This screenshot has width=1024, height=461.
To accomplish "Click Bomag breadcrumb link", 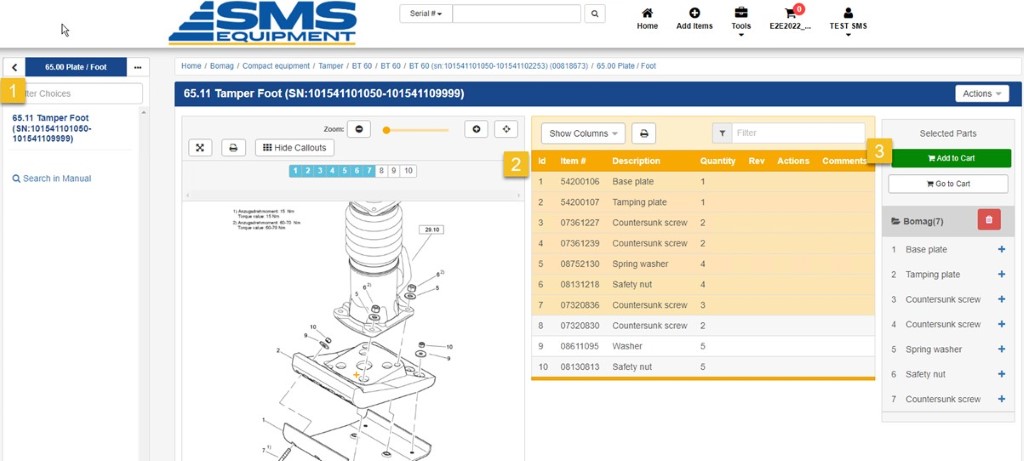I will (x=221, y=66).
